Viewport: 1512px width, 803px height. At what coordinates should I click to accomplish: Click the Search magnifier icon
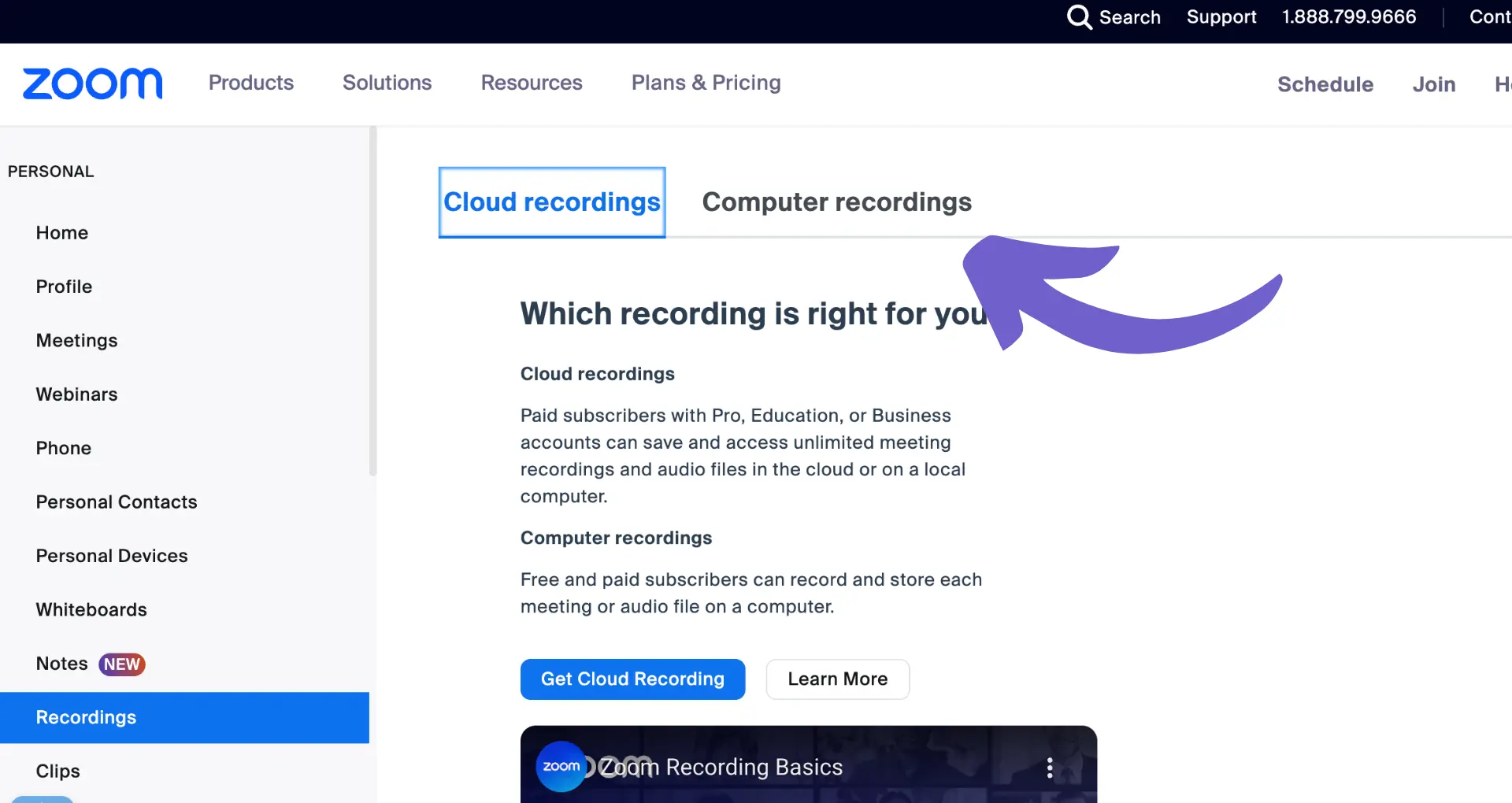tap(1079, 17)
